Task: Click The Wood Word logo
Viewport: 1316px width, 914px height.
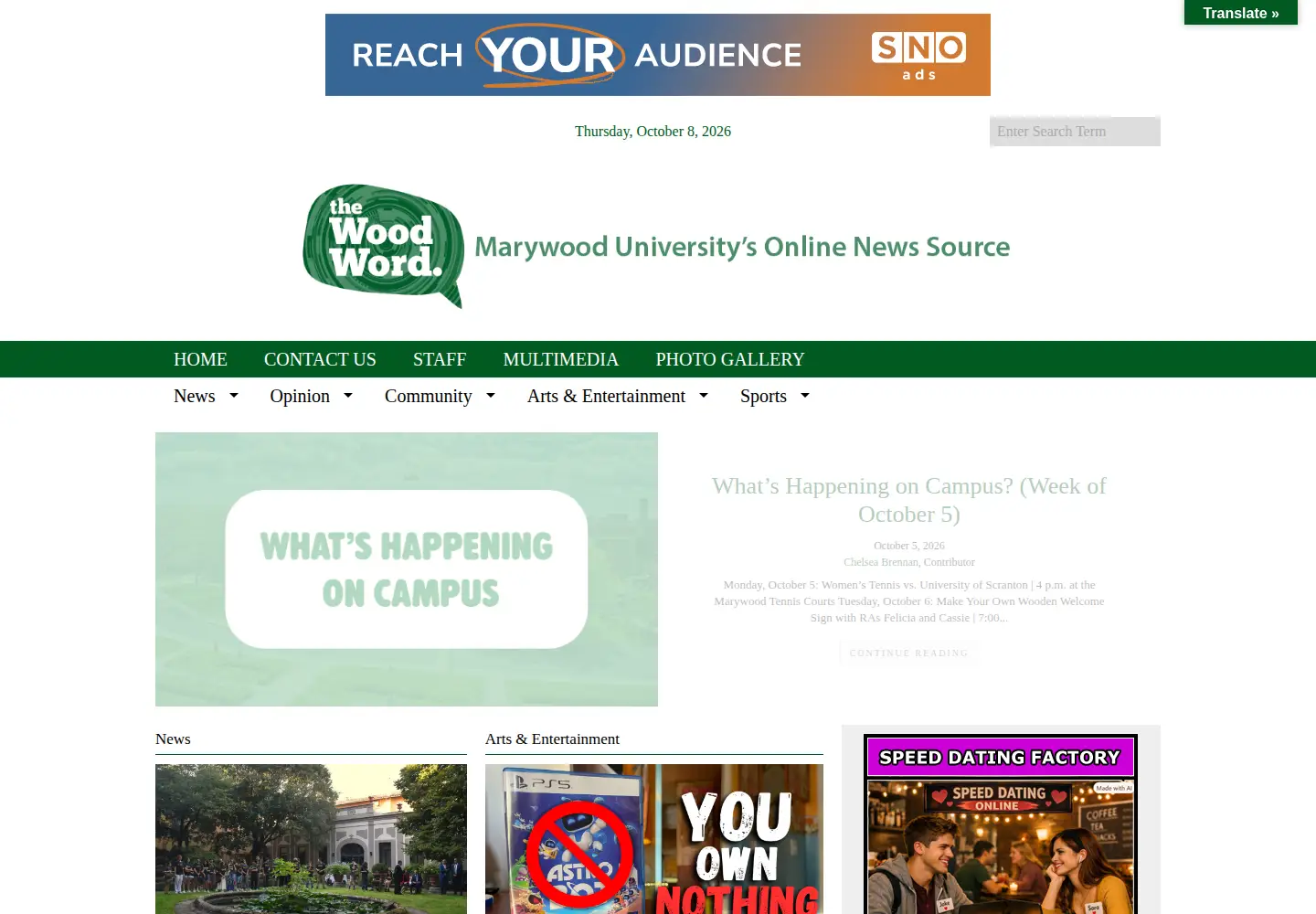Action: [384, 246]
